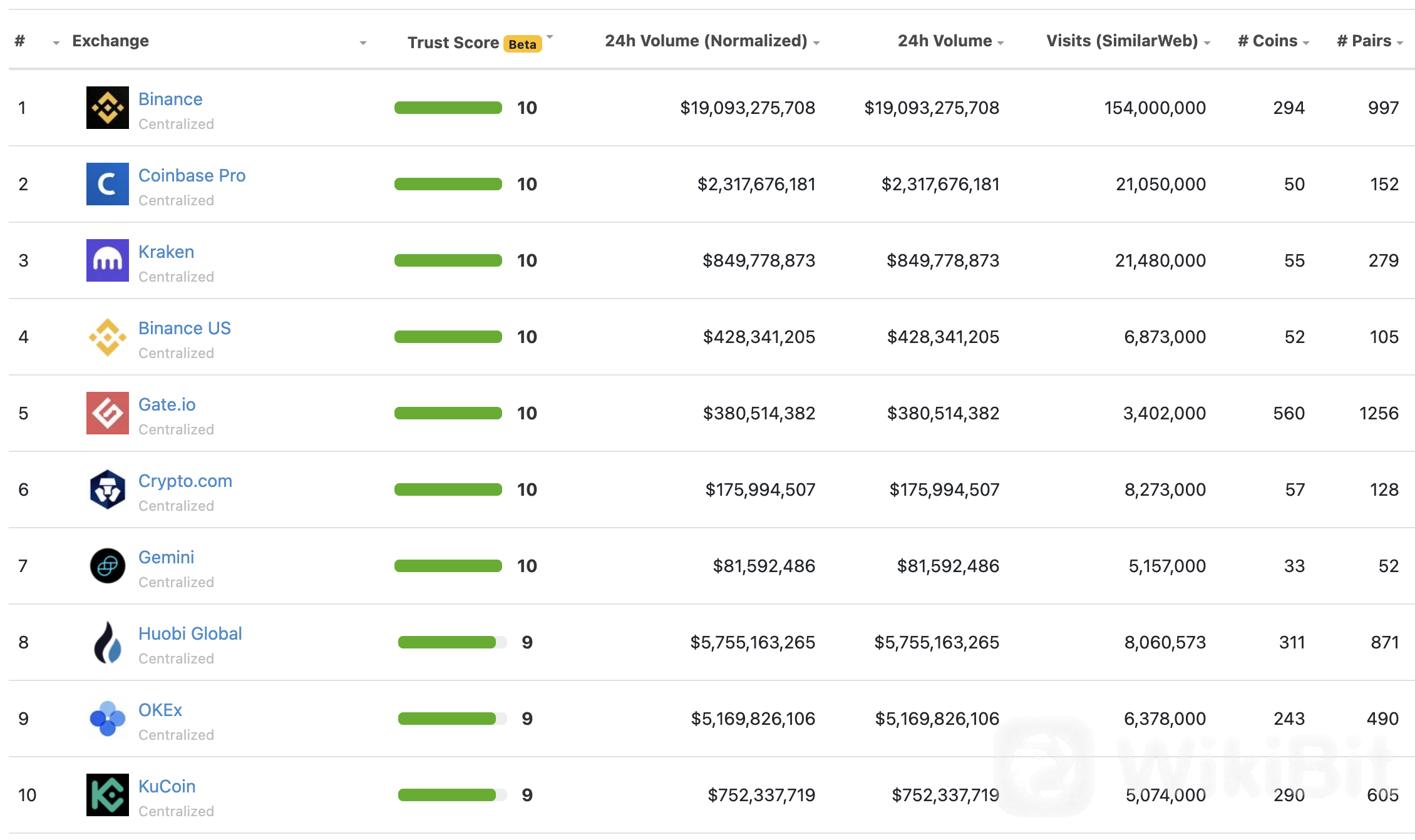Sort by Visits (SimilarWeb) header
1415x840 pixels.
tap(1128, 41)
